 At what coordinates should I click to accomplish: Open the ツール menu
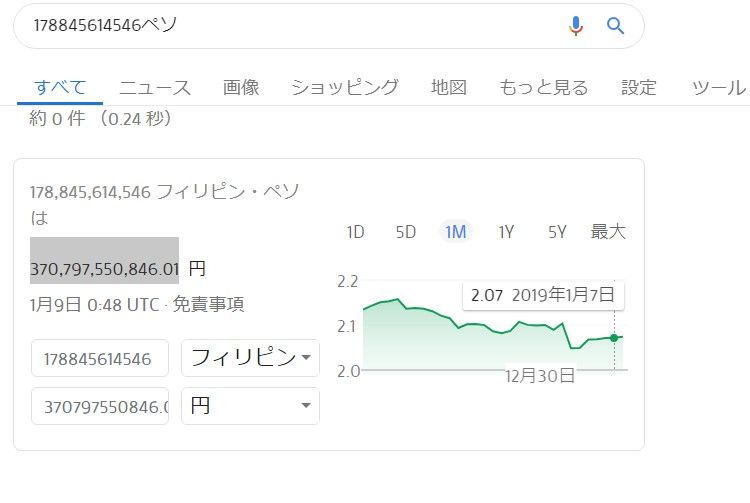(718, 87)
